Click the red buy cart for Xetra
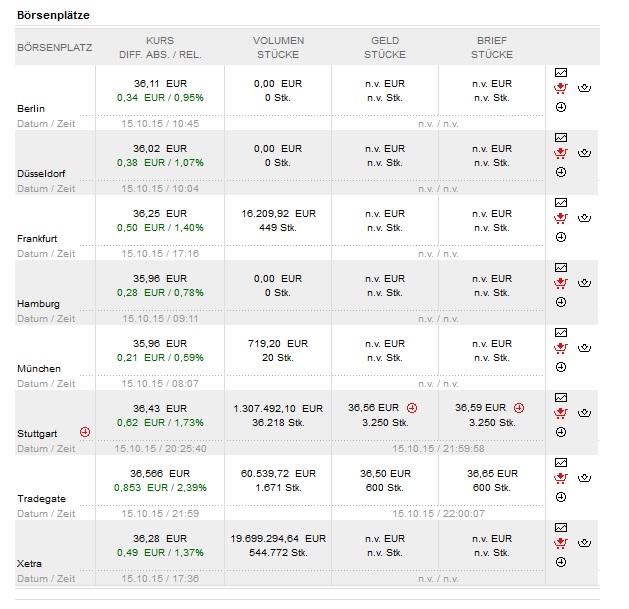Image resolution: width=629 pixels, height=609 pixels. click(560, 543)
